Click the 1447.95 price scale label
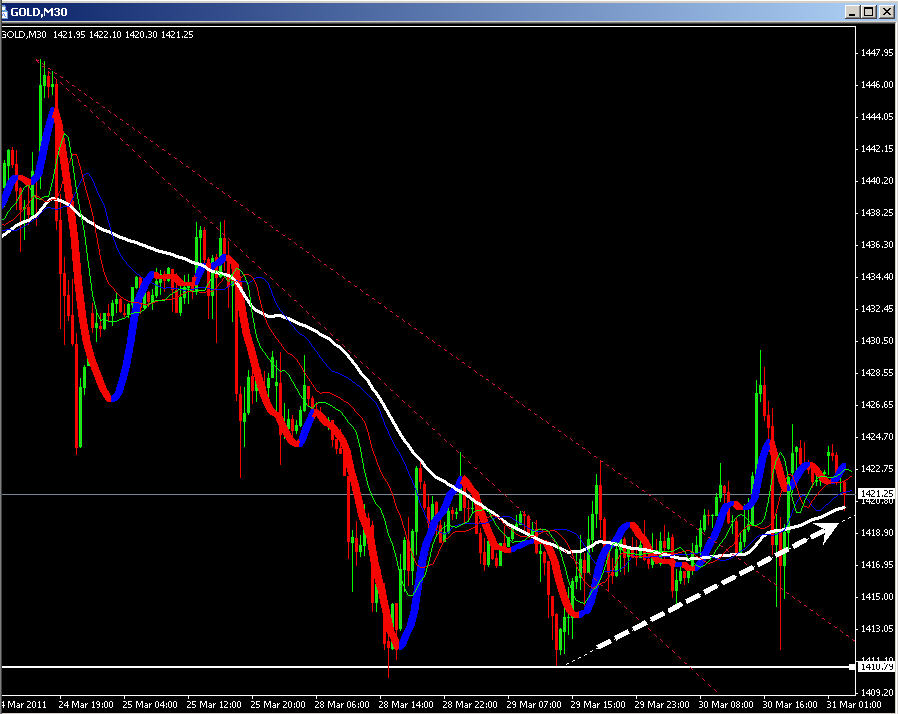The width and height of the screenshot is (898, 714). tap(877, 53)
